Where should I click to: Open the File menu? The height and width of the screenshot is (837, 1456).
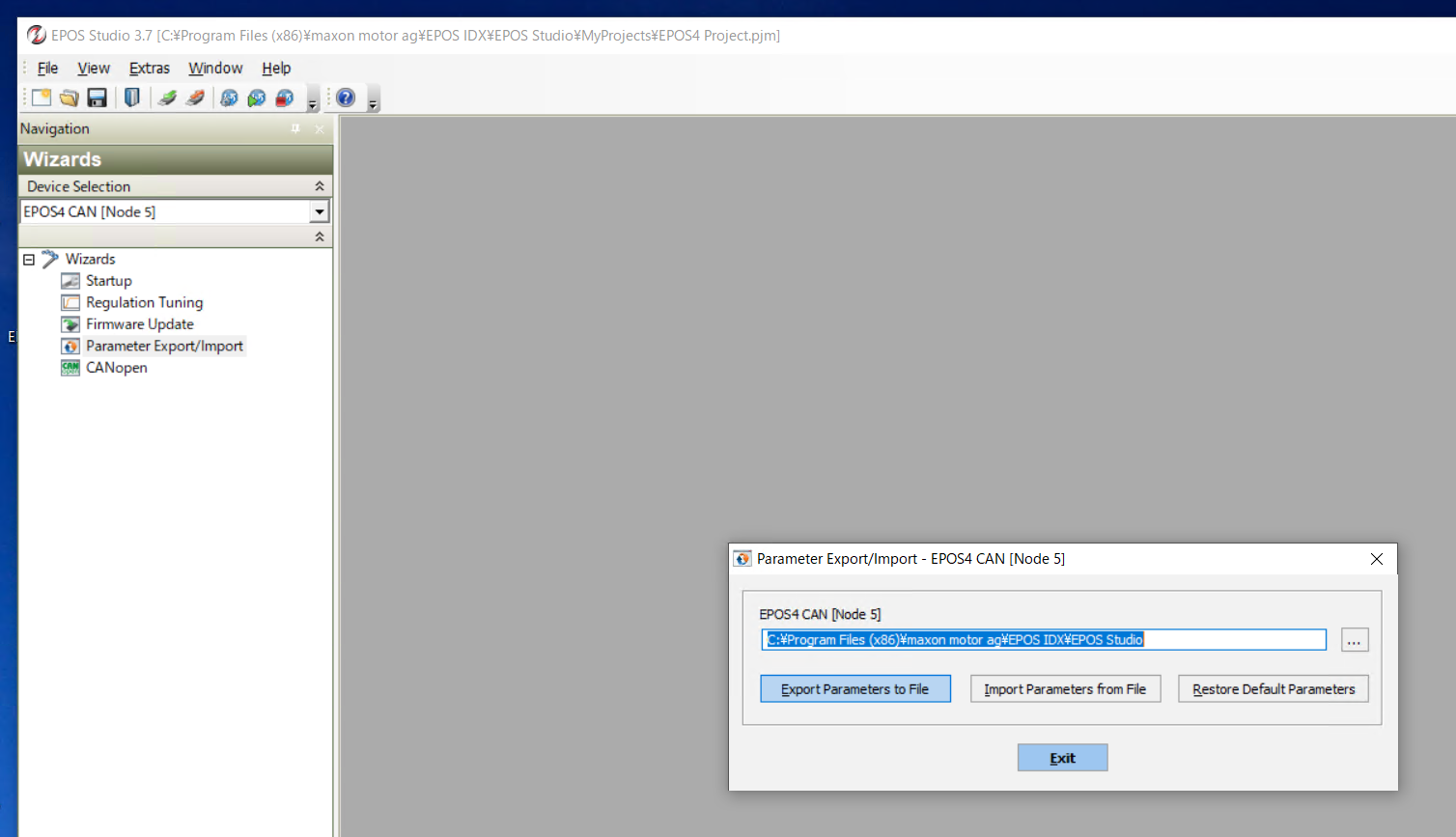47,68
